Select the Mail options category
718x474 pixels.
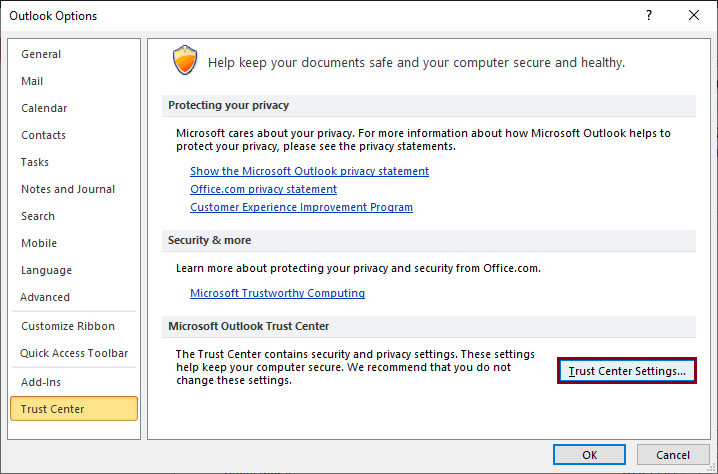(74, 81)
